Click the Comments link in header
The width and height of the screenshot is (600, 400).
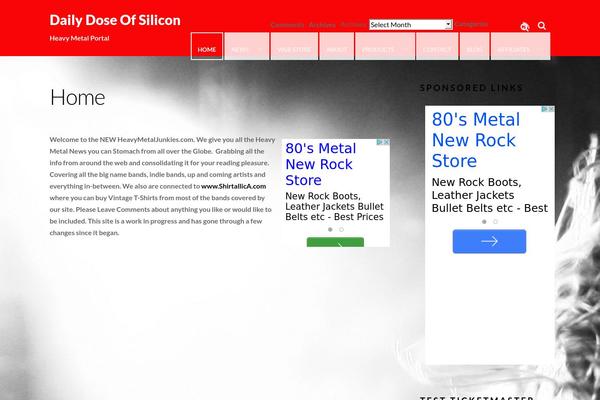(x=287, y=25)
